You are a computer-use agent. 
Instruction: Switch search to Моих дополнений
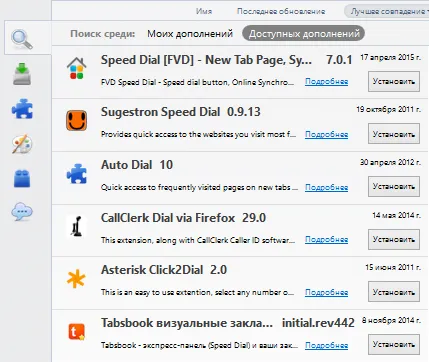190,34
